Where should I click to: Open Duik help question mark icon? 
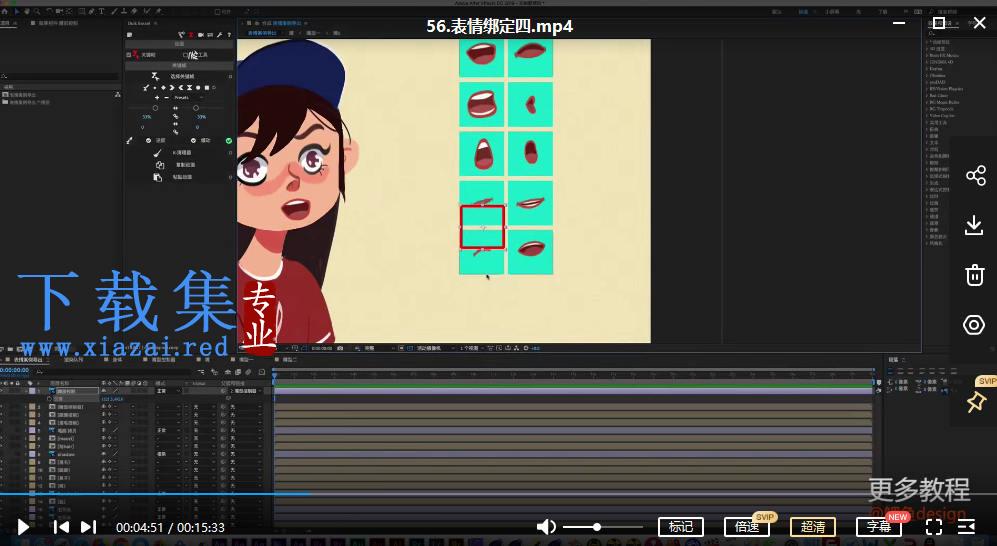click(229, 35)
